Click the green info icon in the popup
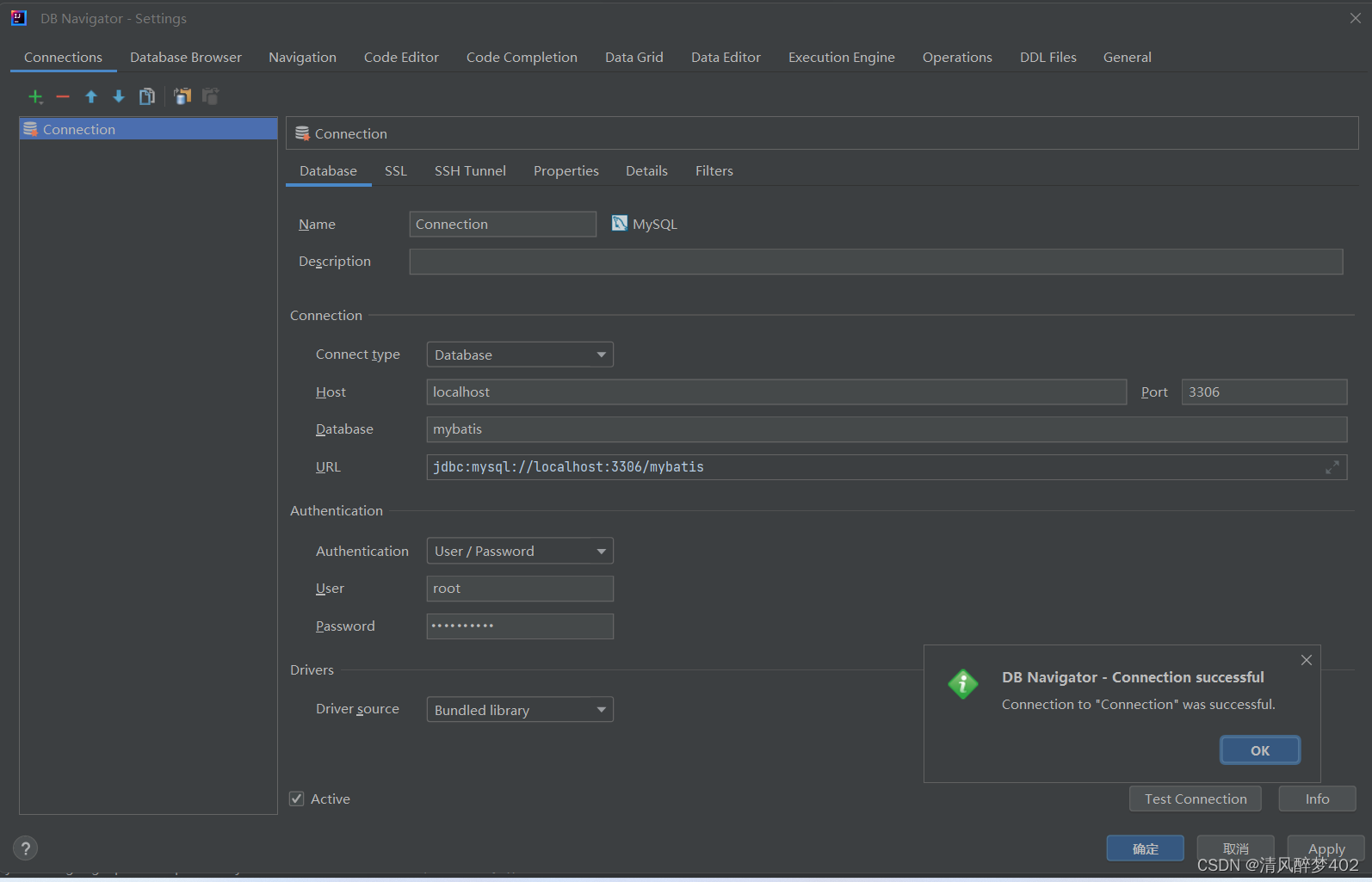 963,684
